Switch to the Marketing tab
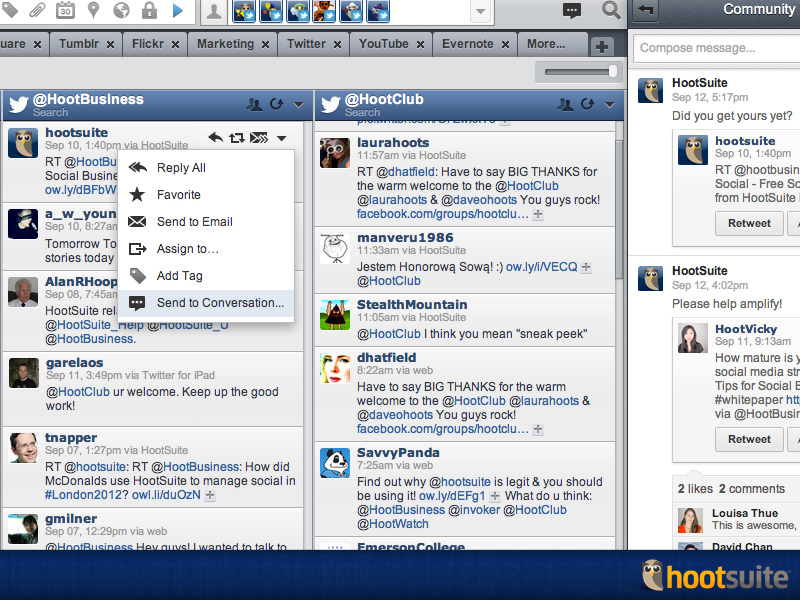The width and height of the screenshot is (800, 600). (225, 44)
